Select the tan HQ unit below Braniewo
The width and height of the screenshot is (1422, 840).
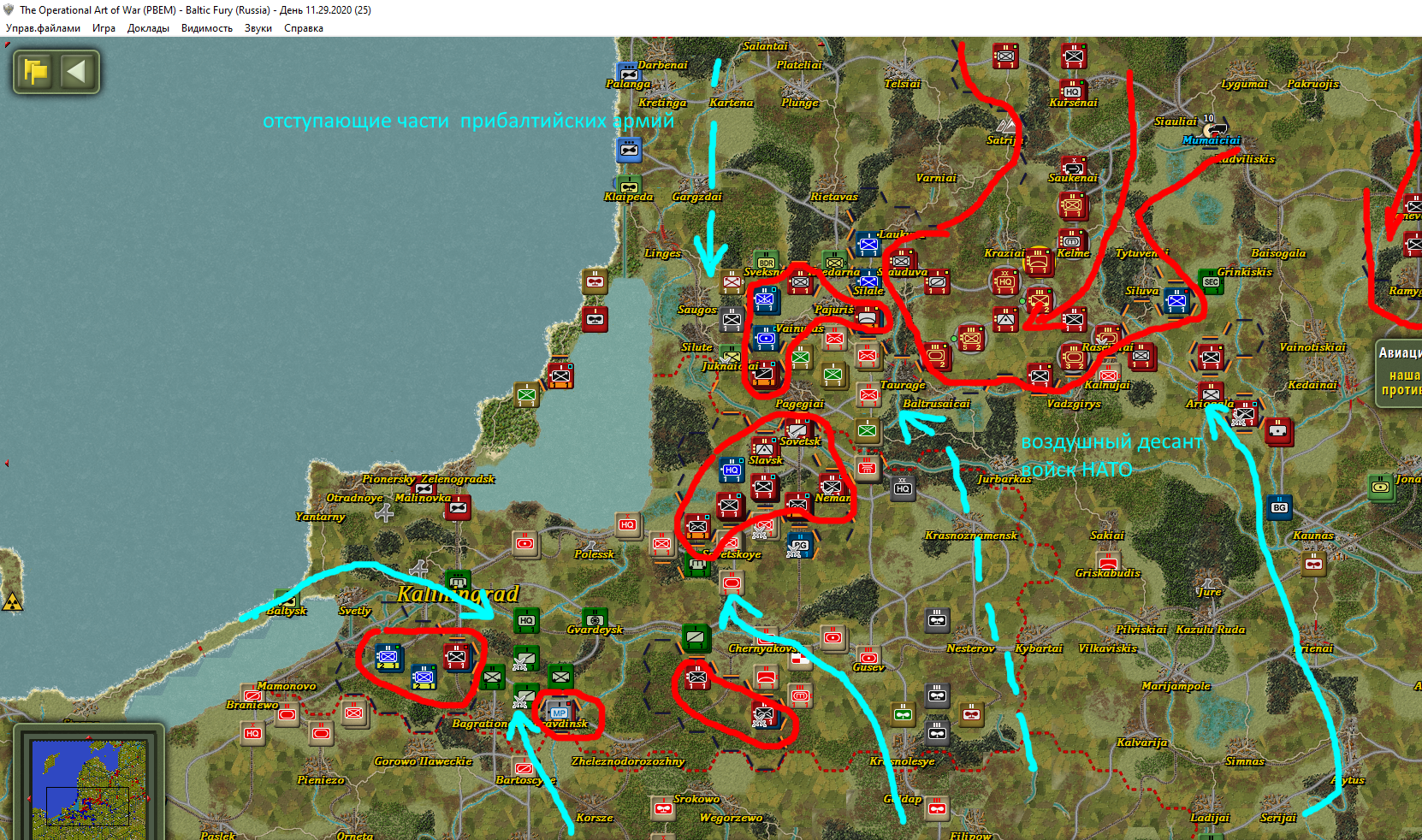pos(252,732)
